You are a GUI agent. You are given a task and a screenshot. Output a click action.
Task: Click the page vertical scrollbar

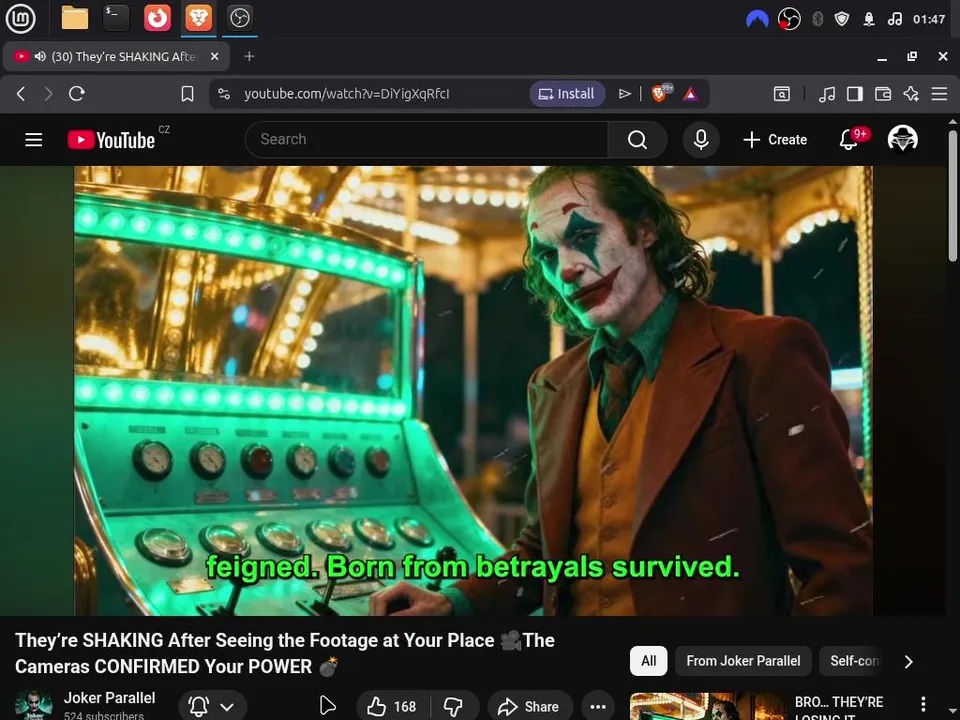tap(953, 196)
